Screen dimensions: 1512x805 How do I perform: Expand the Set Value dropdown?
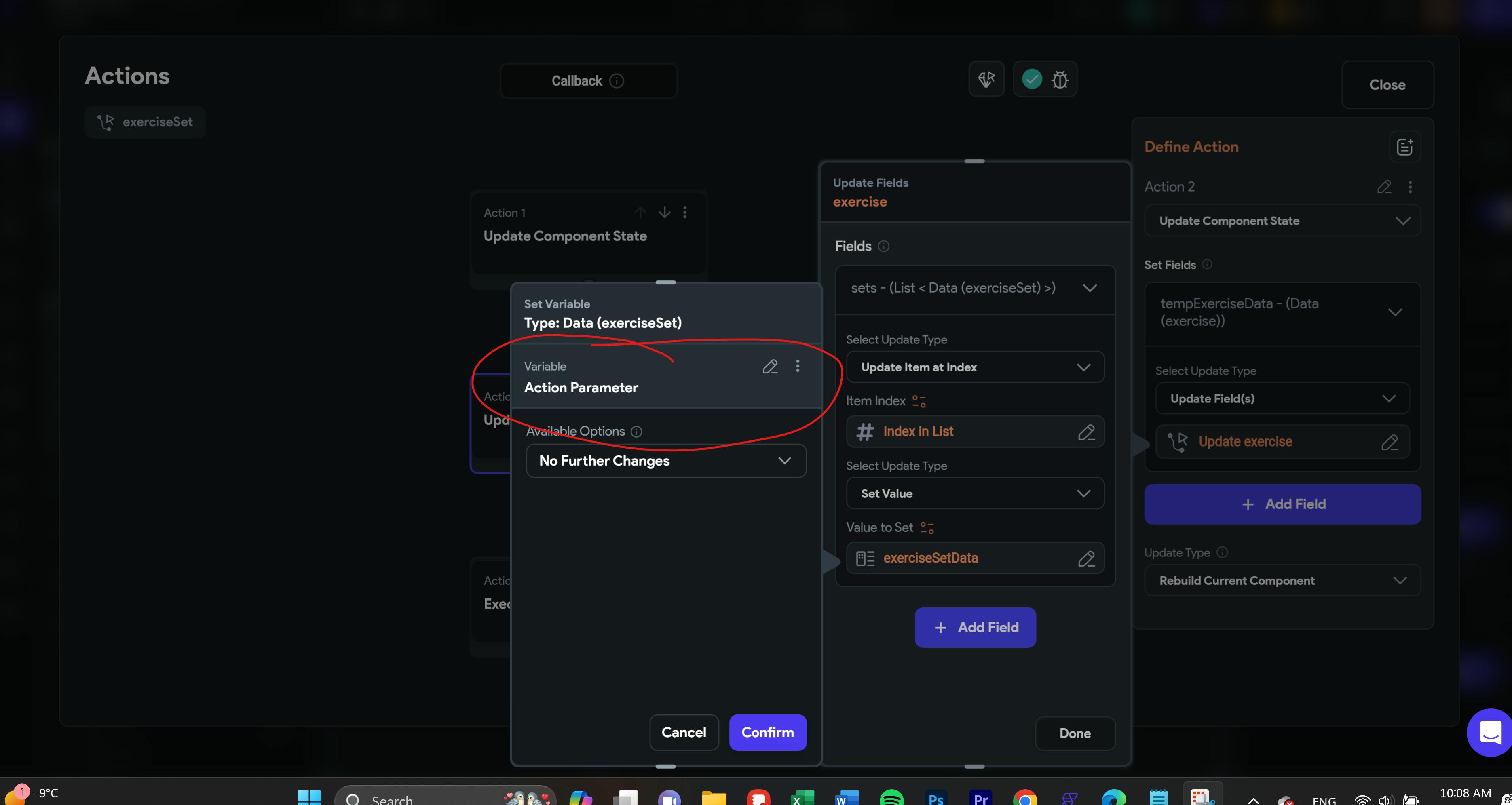(x=974, y=493)
